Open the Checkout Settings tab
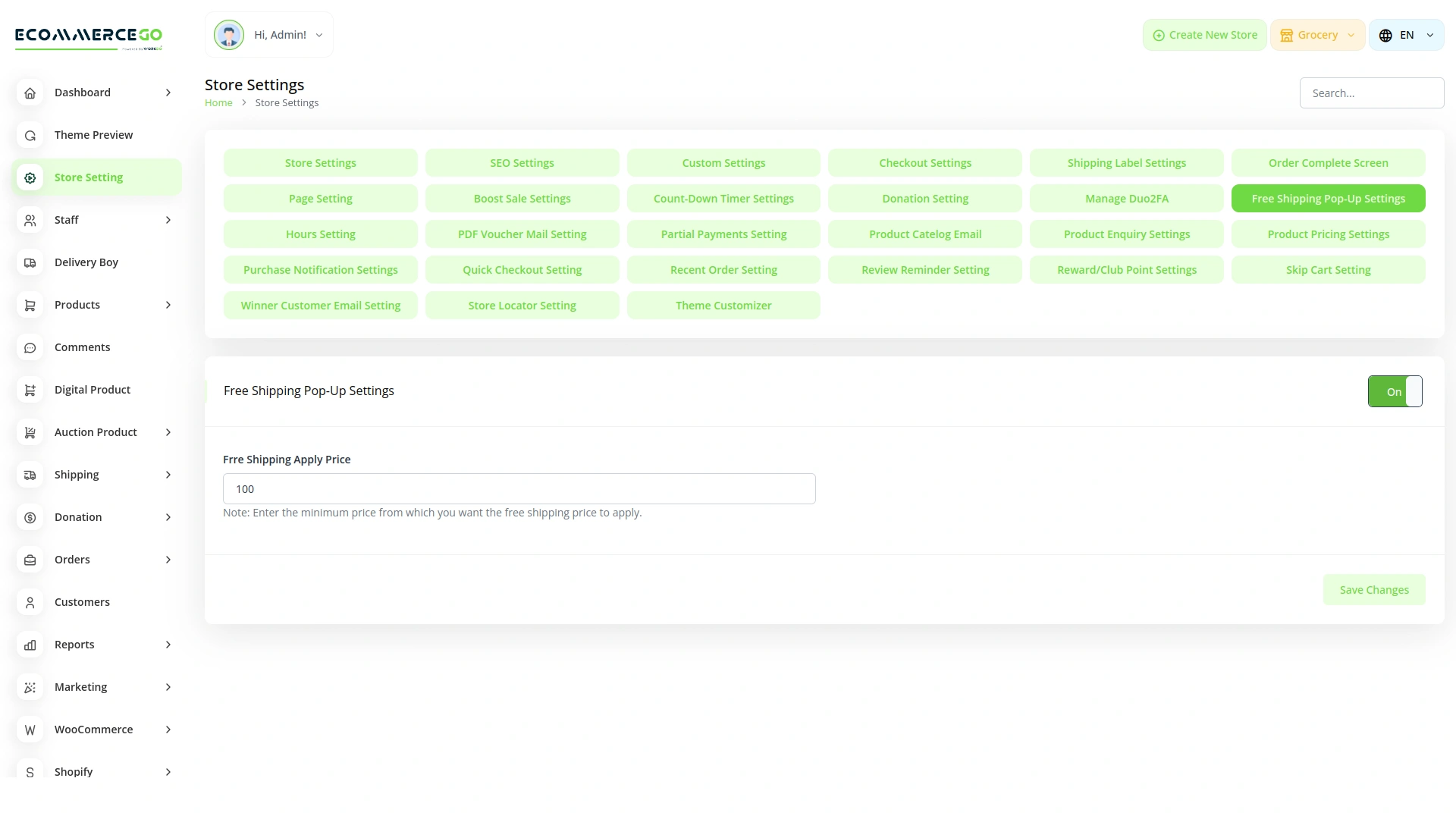Viewport: 1456px width, 819px height. [925, 162]
